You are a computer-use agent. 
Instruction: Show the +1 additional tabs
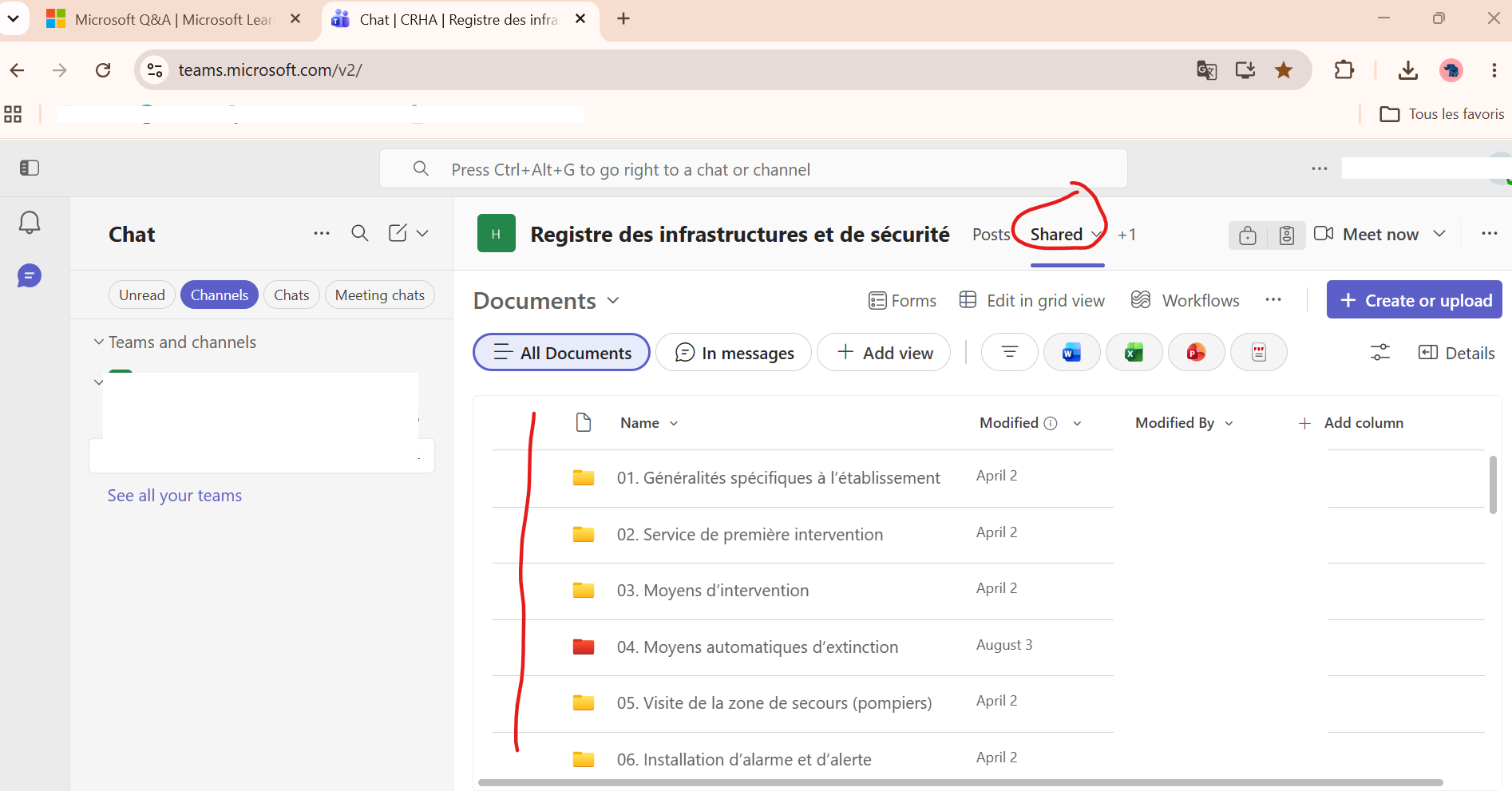click(x=1126, y=234)
